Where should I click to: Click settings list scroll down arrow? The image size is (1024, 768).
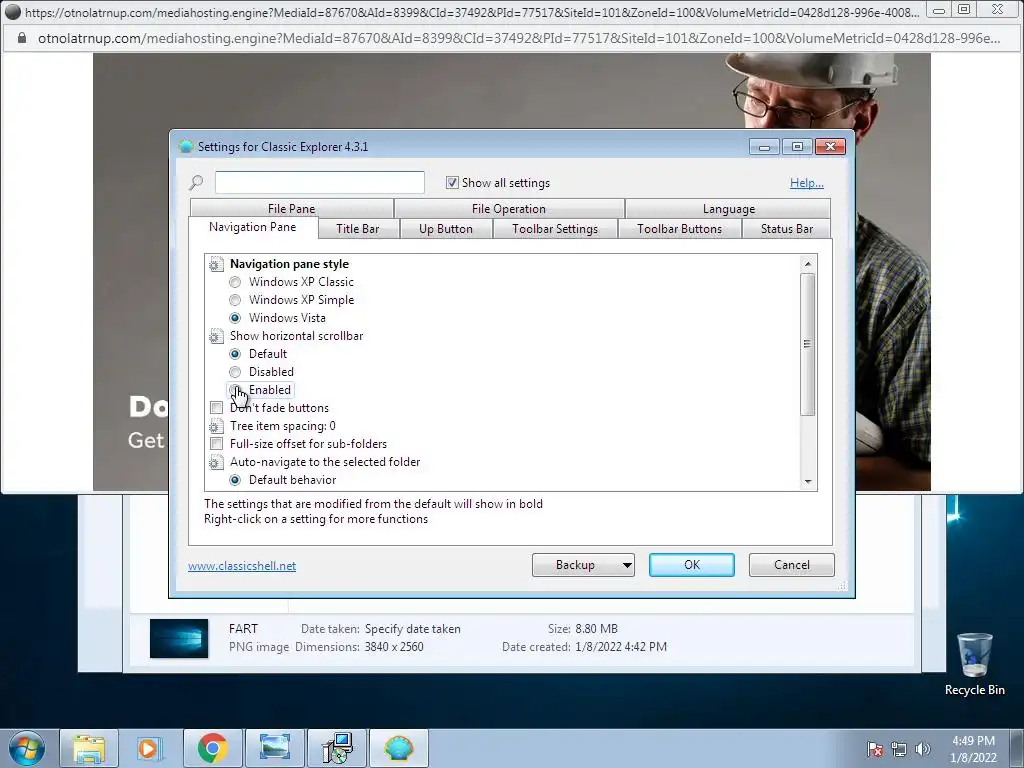coord(808,481)
